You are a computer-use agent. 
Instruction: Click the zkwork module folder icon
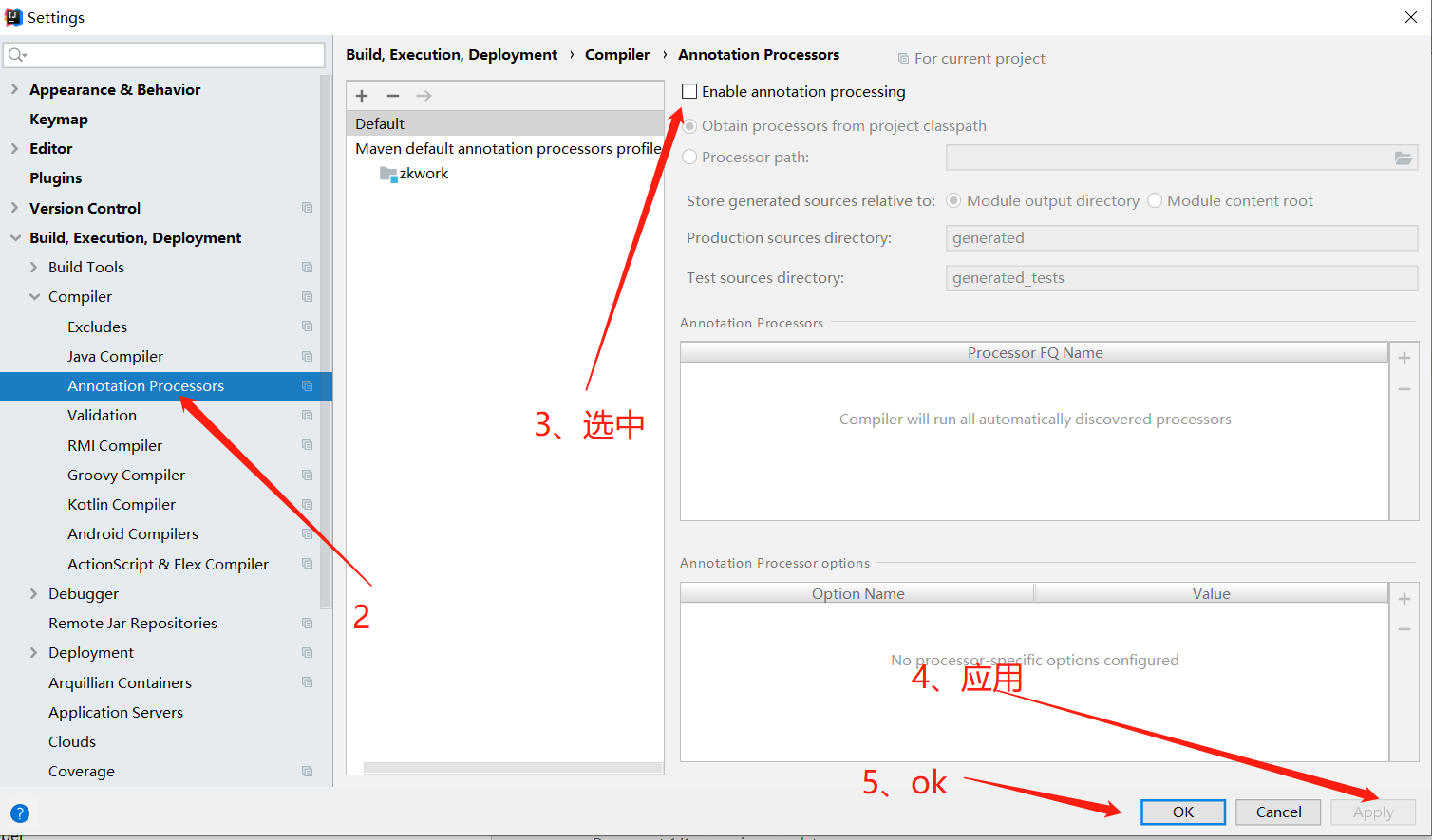click(x=387, y=174)
